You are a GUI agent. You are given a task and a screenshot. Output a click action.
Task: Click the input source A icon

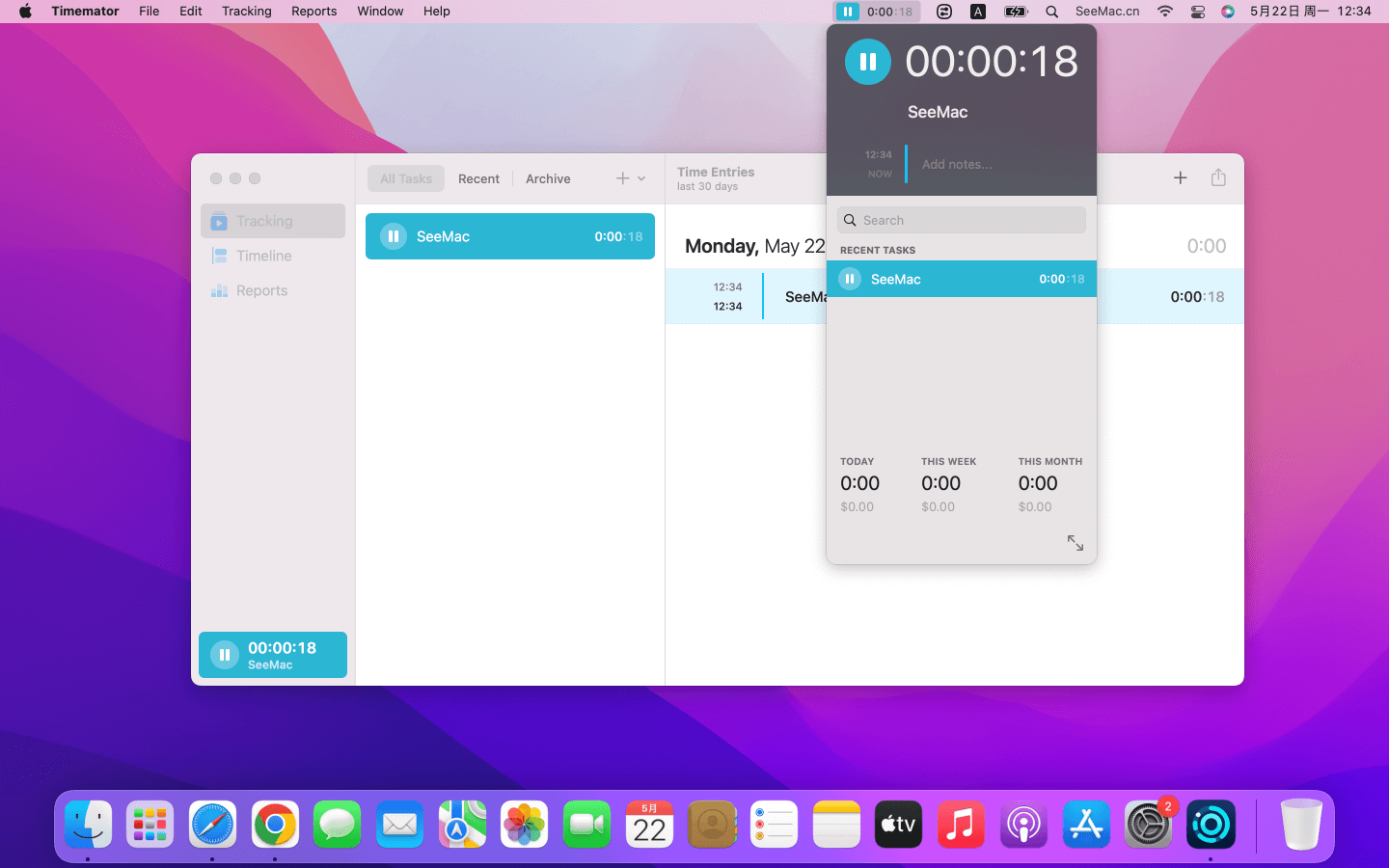click(x=978, y=12)
